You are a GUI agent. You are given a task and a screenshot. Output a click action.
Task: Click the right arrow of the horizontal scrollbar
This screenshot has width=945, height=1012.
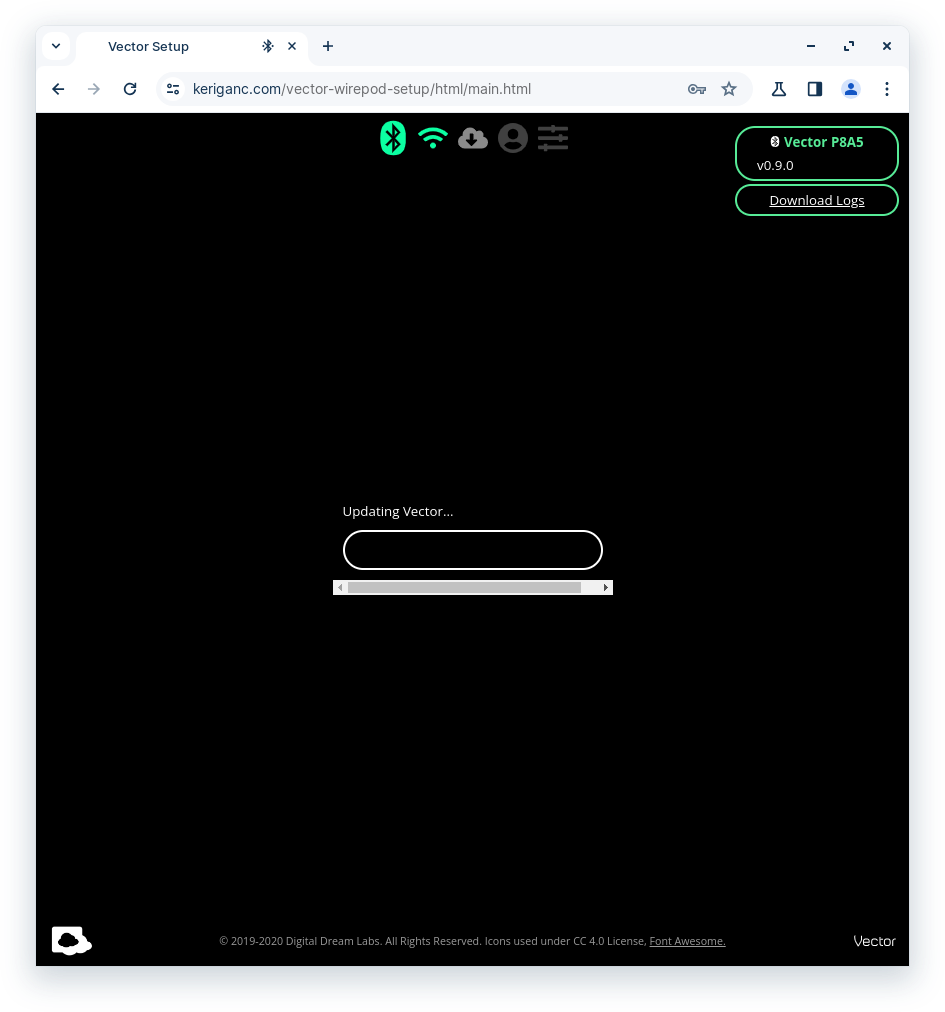(605, 587)
